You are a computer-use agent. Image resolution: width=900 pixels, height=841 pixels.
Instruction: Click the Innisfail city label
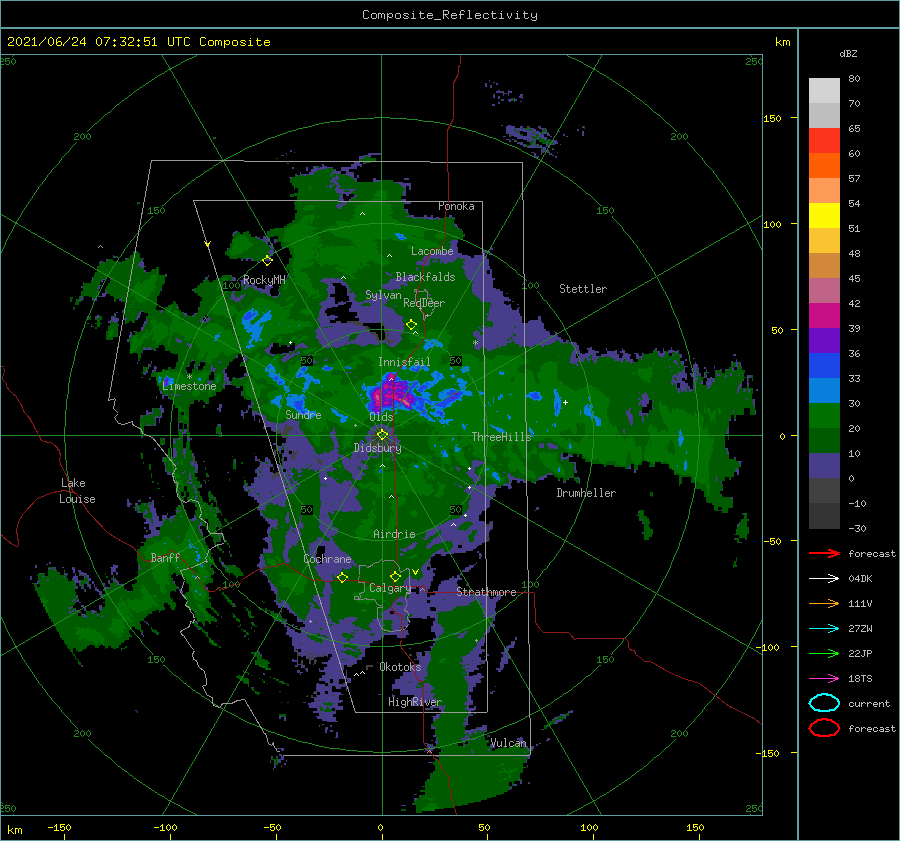click(x=404, y=362)
